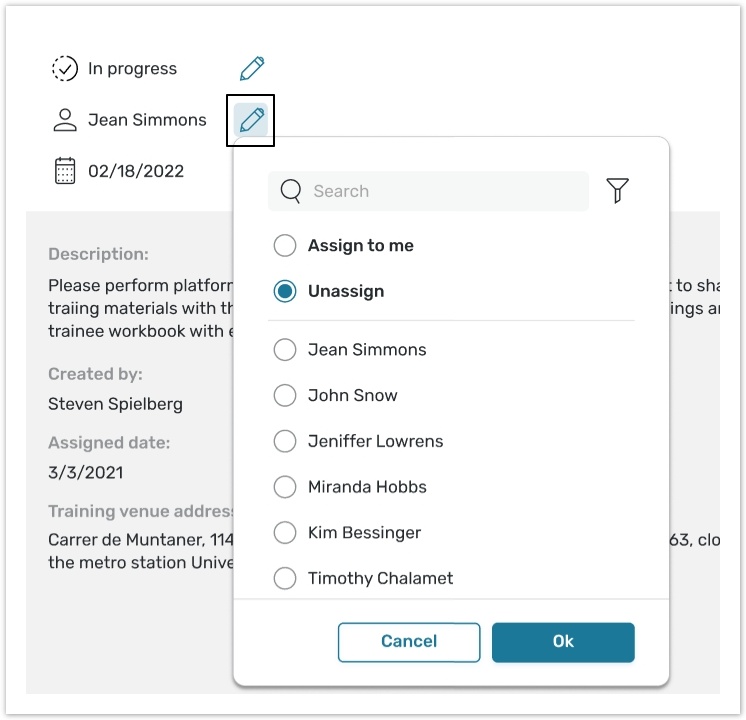Click the edit pencil beside Jean Simmons
746x720 pixels.
coord(252,121)
